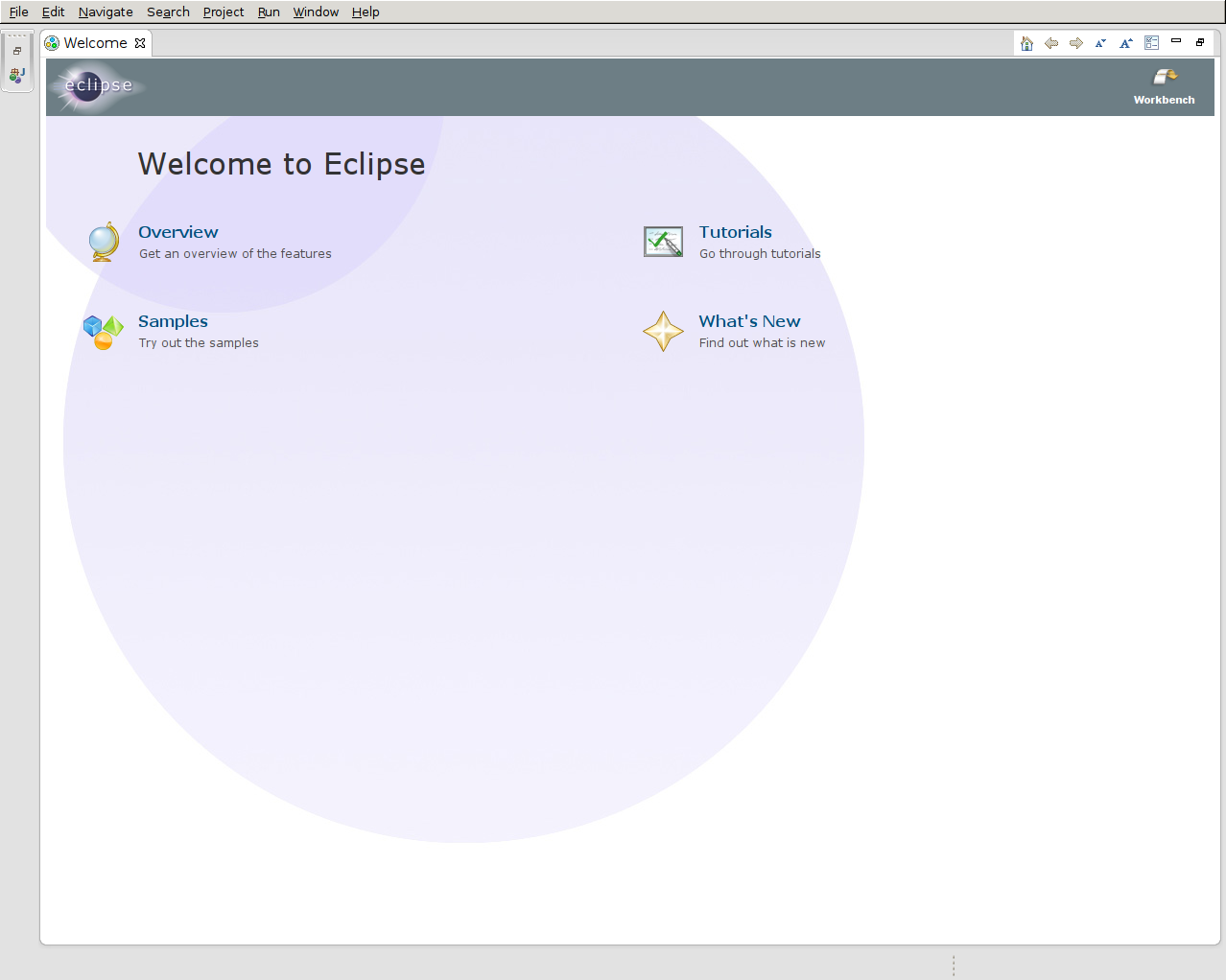Go to the Welcome home page icon
The image size is (1226, 980).
1026,43
